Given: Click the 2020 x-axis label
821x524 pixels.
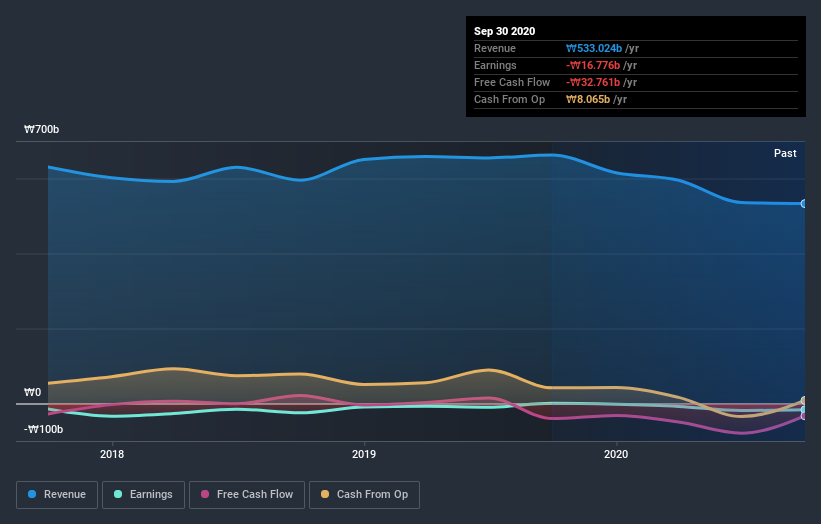Looking at the screenshot, I should [616, 454].
